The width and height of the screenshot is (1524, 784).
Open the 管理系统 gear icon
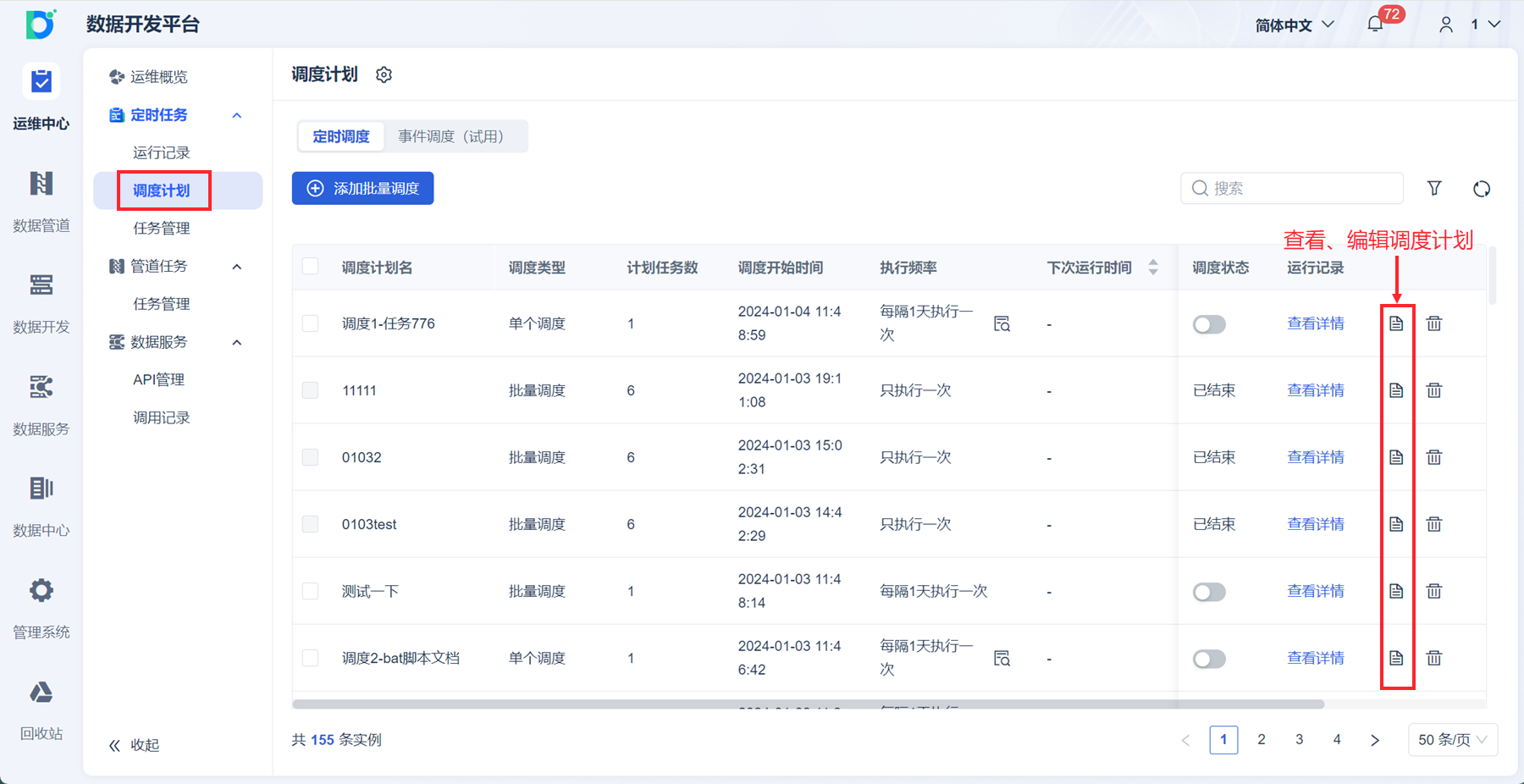pos(41,590)
